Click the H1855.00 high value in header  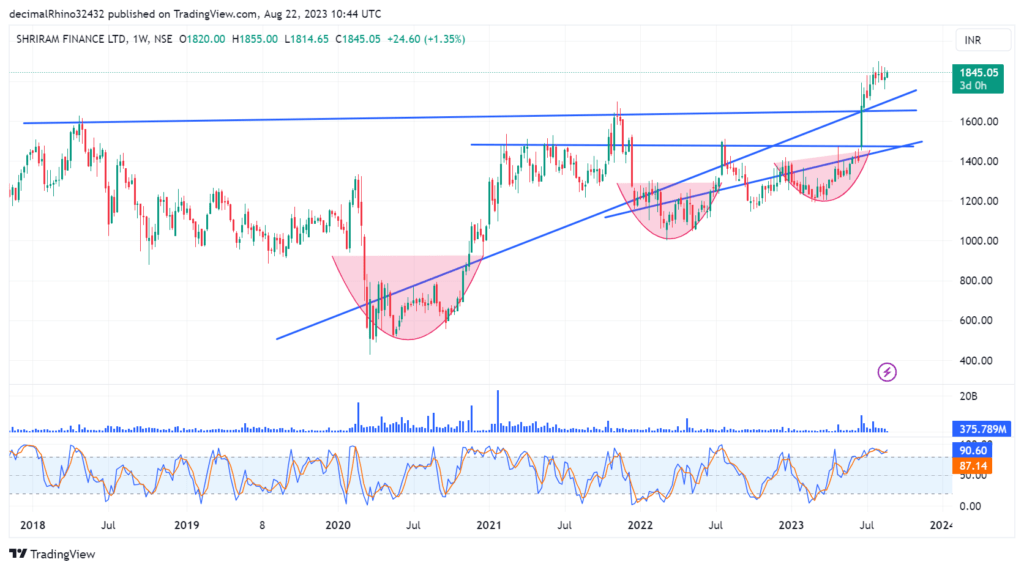[x=255, y=39]
